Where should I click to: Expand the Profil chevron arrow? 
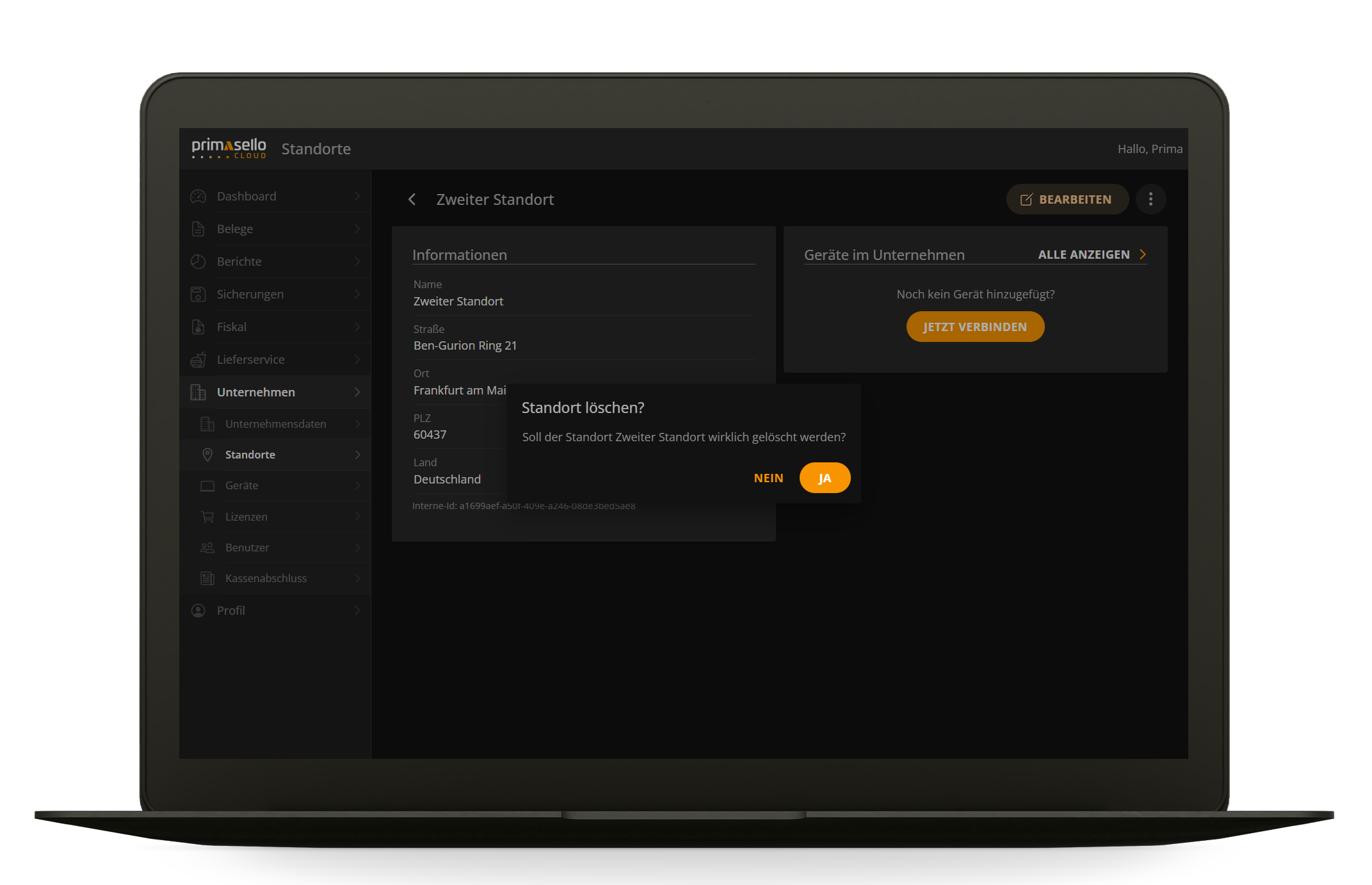357,611
